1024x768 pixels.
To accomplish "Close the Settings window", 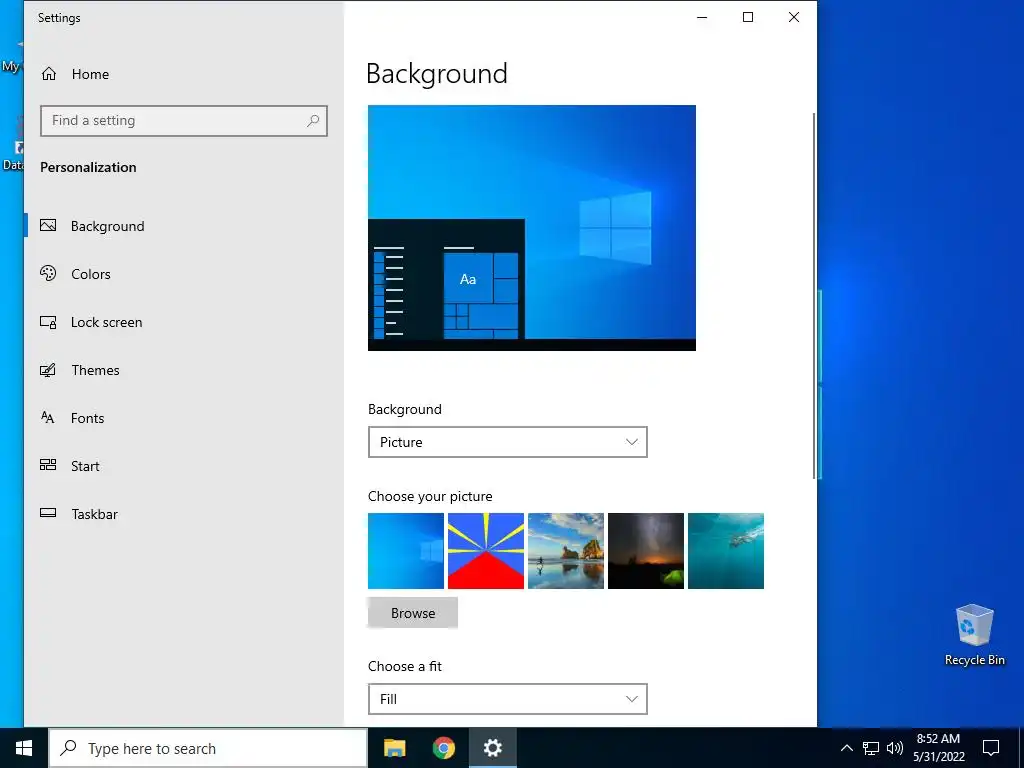I will coord(793,18).
